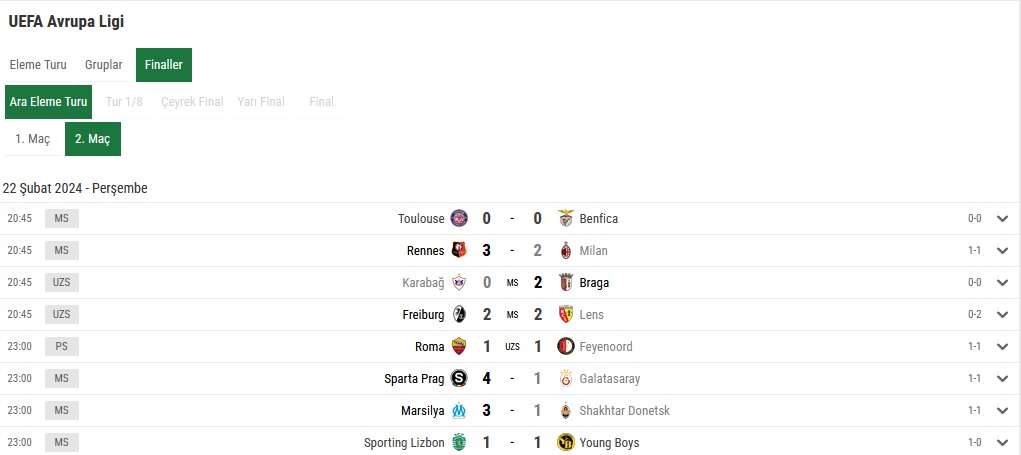Viewport: 1021px width, 455px height.
Task: Switch to the Eleme Turu tab
Action: [x=38, y=65]
